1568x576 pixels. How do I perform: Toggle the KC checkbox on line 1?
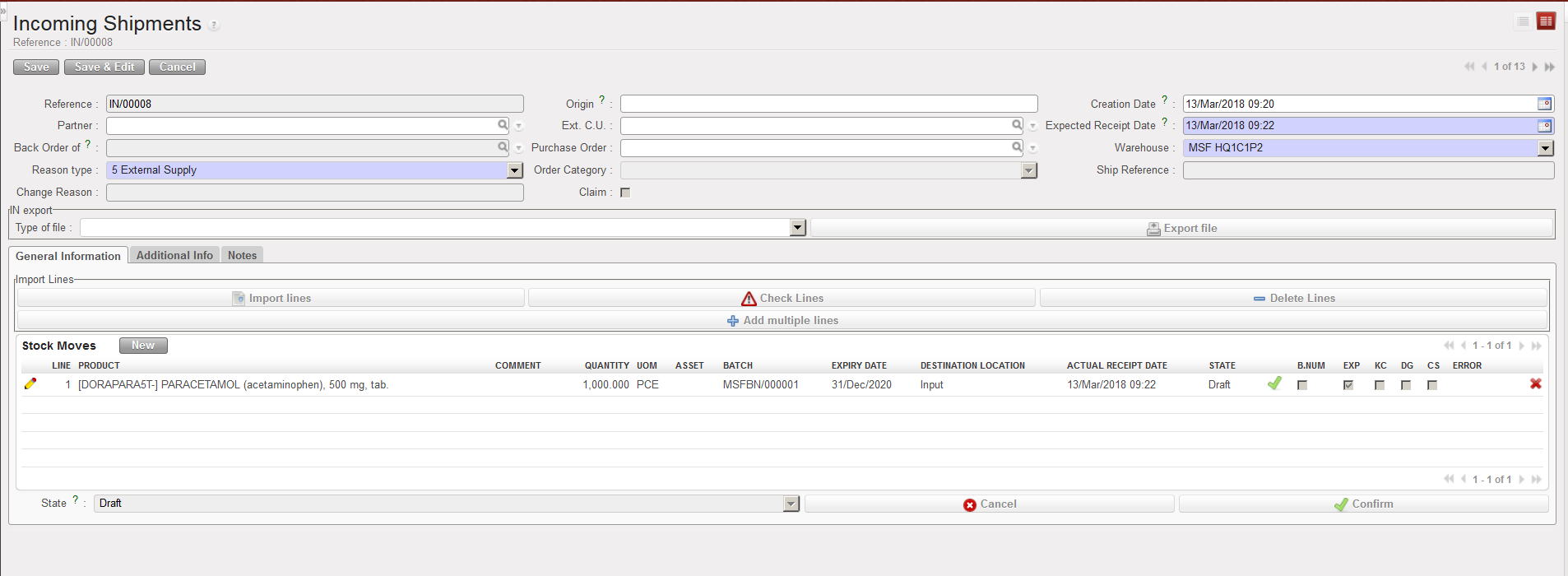pyautogui.click(x=1380, y=385)
